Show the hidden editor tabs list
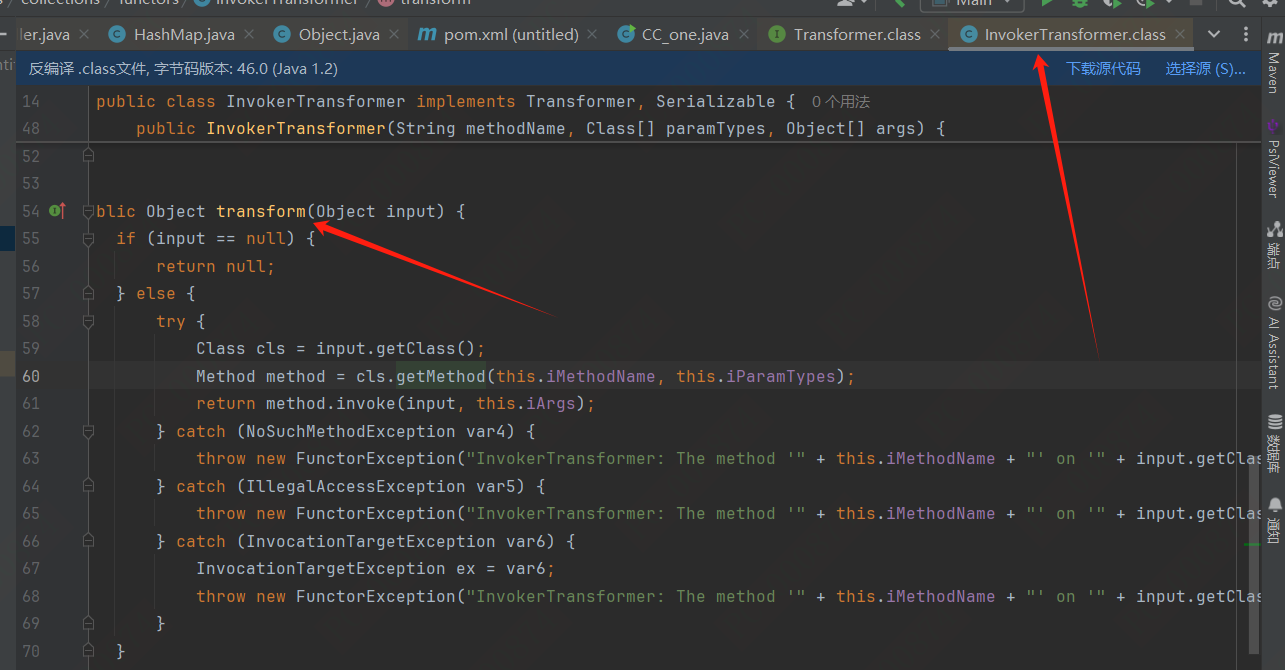 pos(1214,34)
